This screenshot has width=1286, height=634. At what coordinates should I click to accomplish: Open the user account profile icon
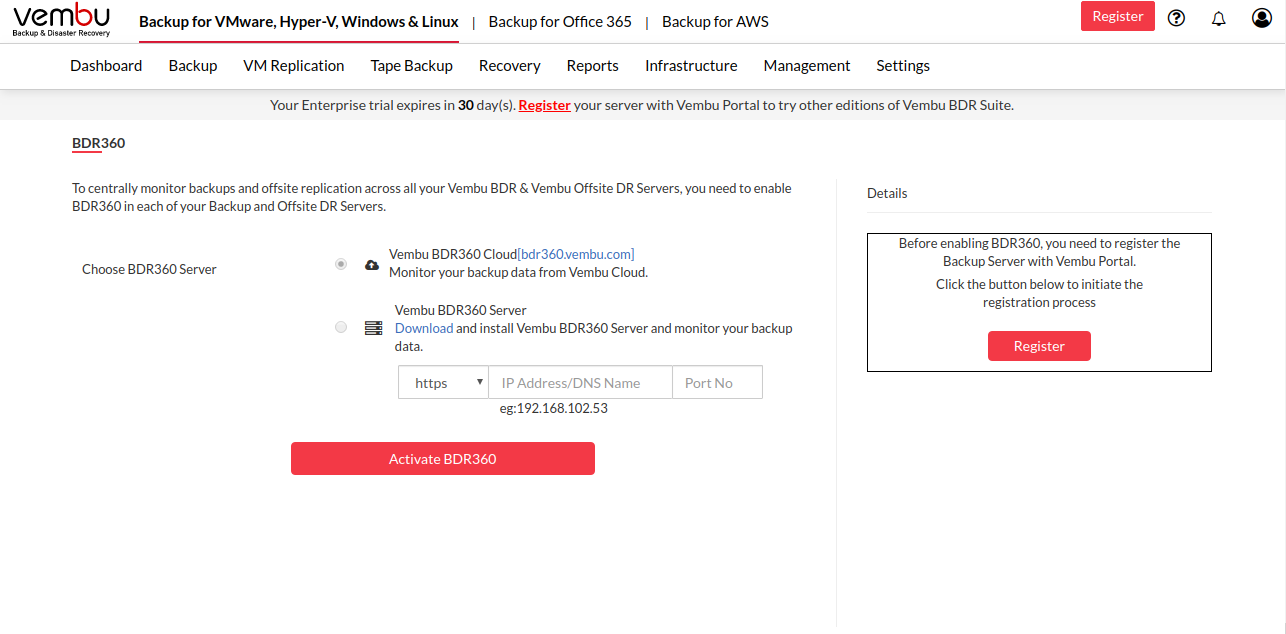tap(1261, 17)
